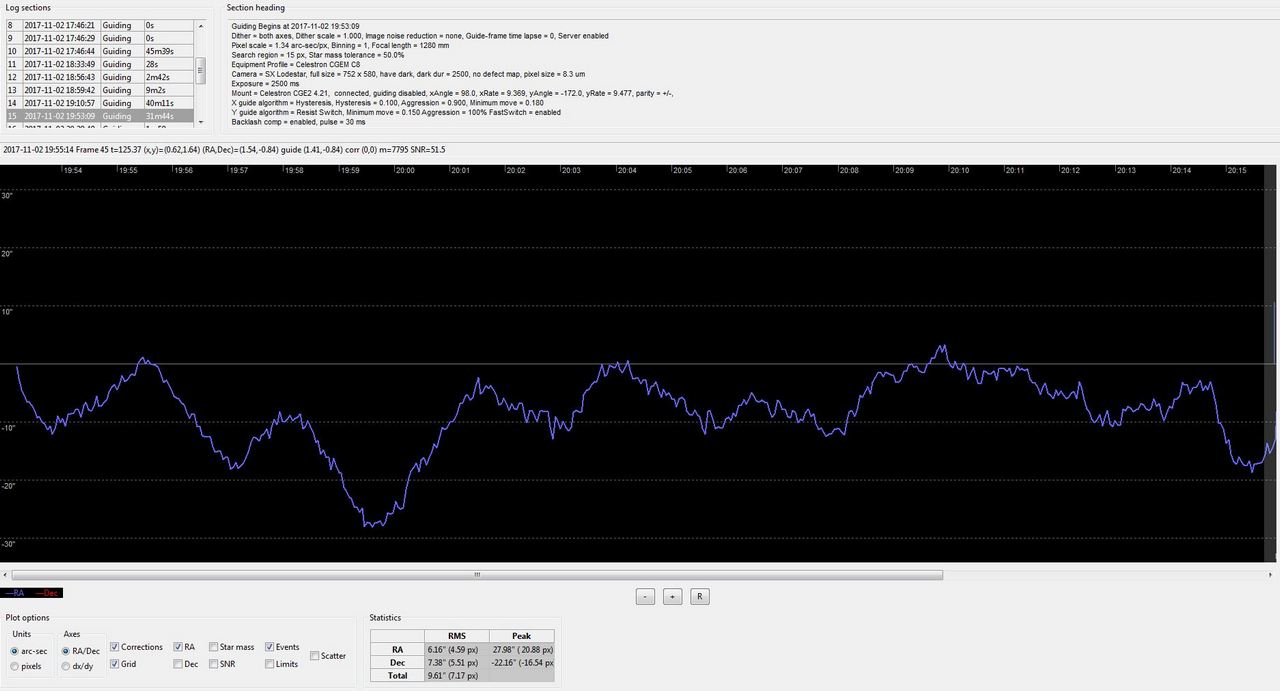Enable the Dec plot checkbox

point(178,664)
